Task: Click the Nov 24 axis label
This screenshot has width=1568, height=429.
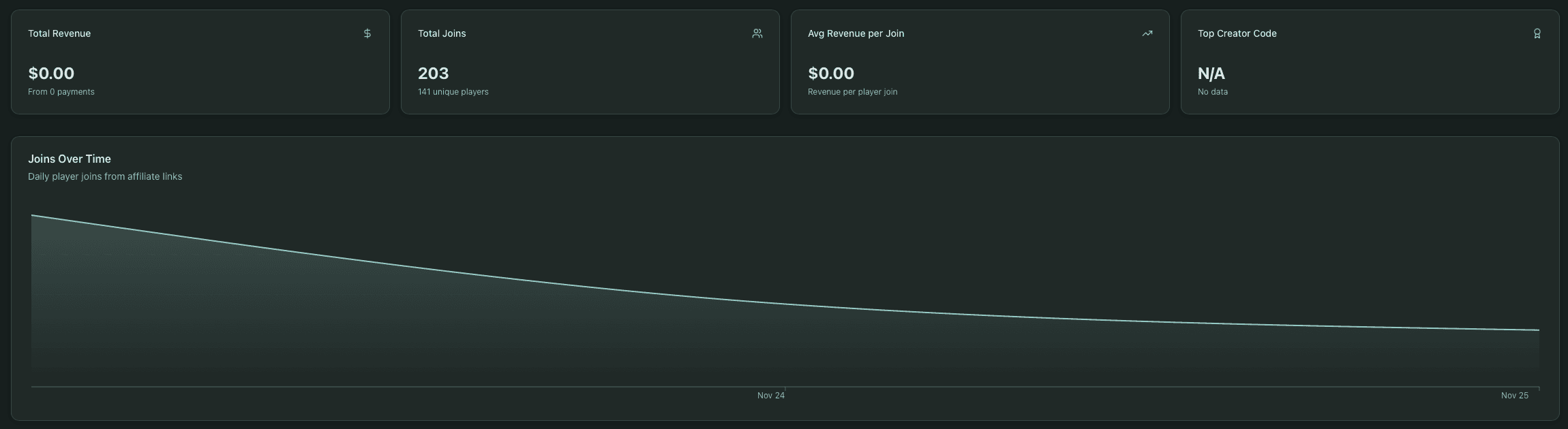Action: click(x=770, y=395)
